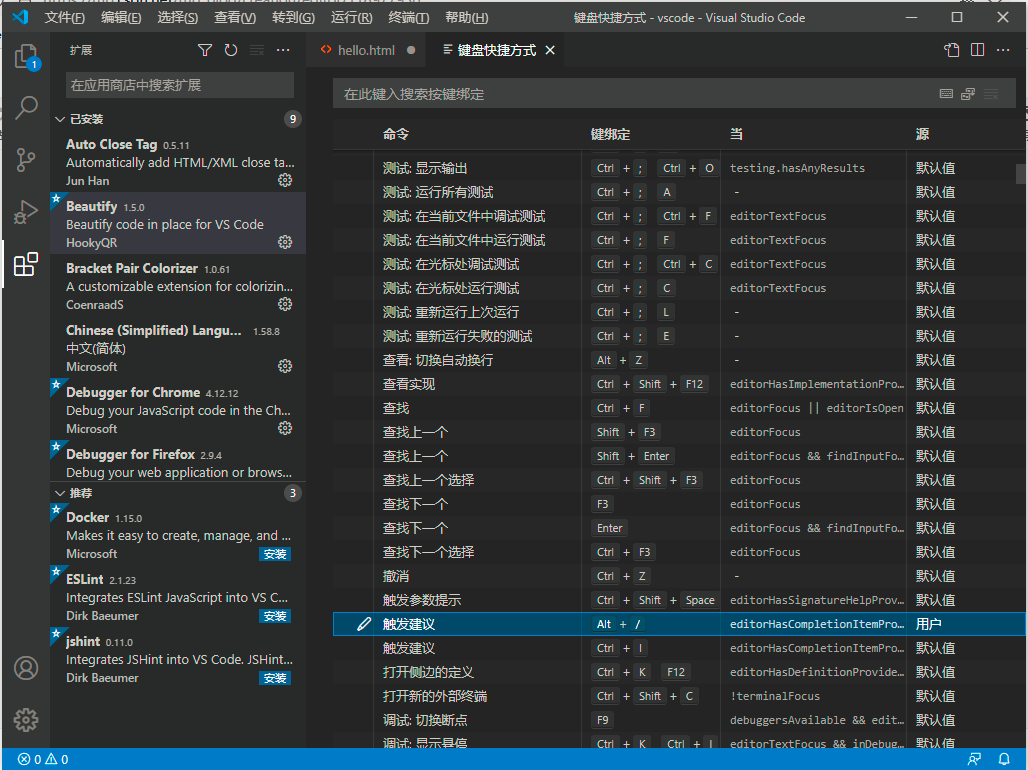The height and width of the screenshot is (770, 1028).
Task: Open the 编辑(E) menu
Action: [x=121, y=18]
